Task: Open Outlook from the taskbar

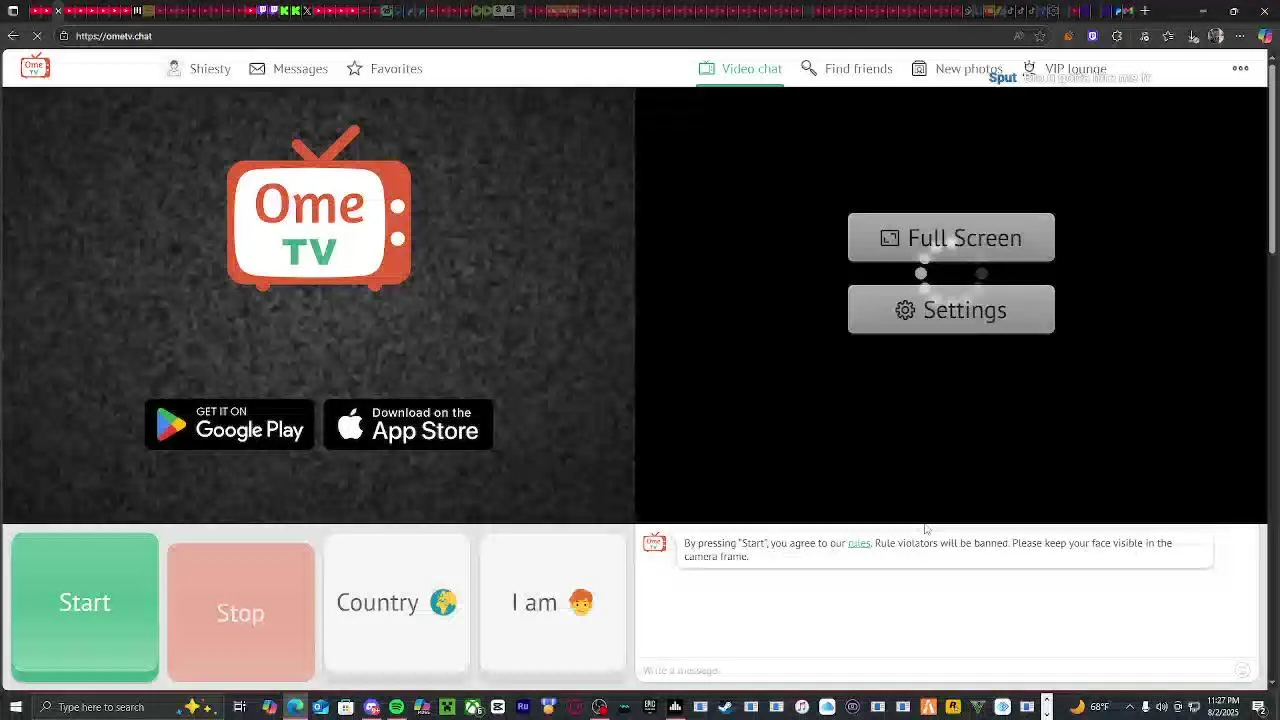Action: tap(320, 707)
